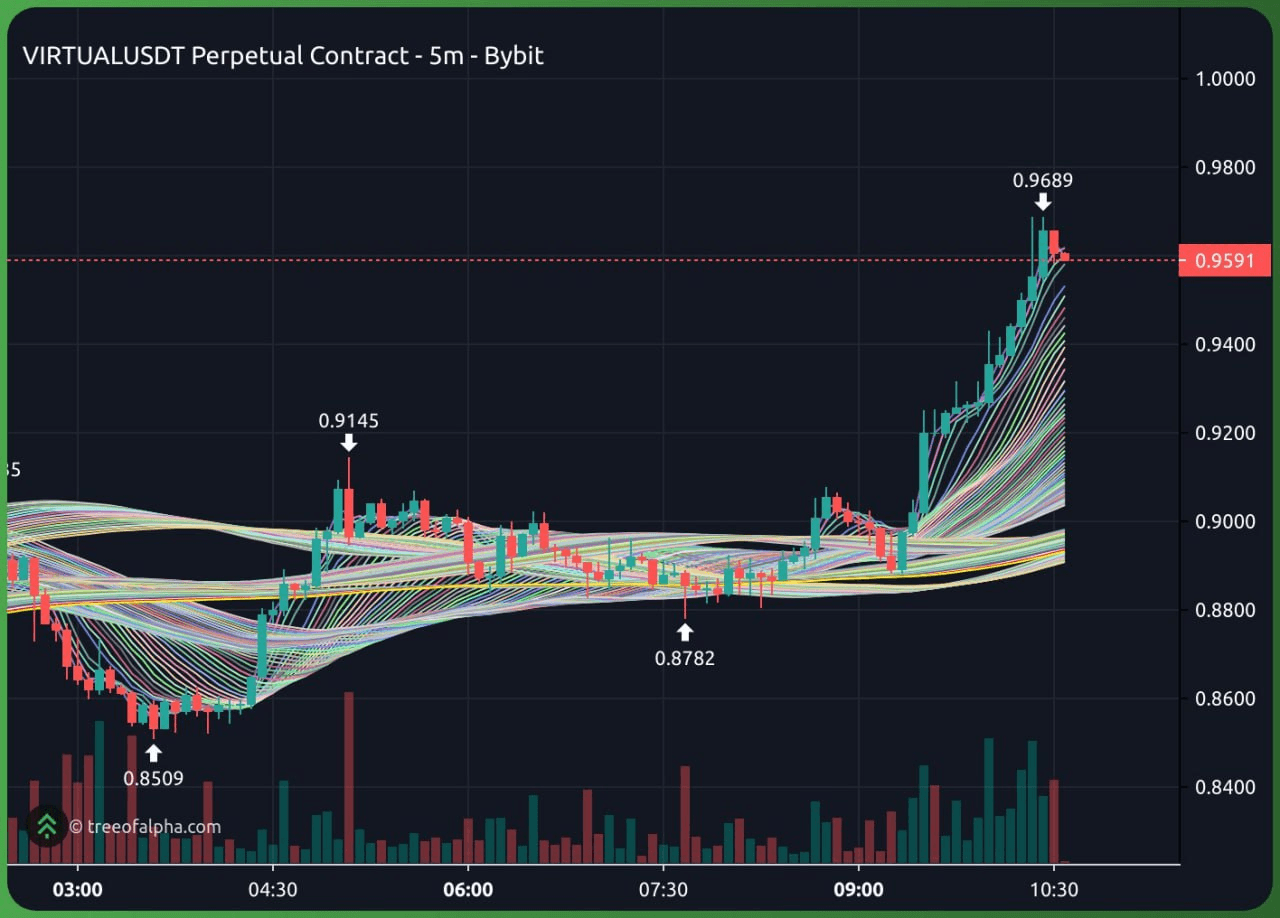Click the 03:00 time axis label
The height and width of the screenshot is (918, 1280).
tap(77, 890)
